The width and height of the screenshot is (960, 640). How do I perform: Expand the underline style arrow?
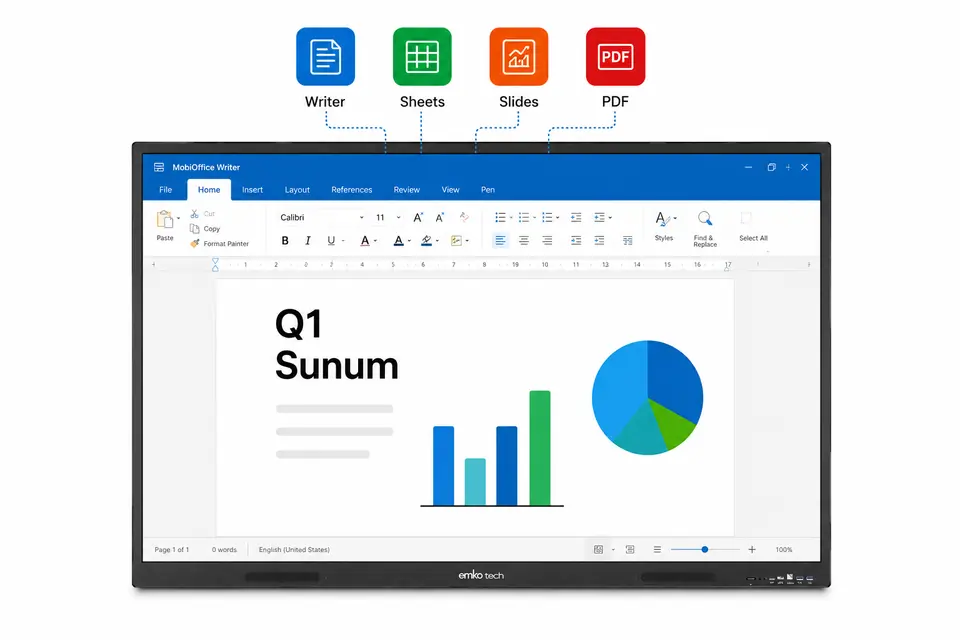click(x=343, y=241)
